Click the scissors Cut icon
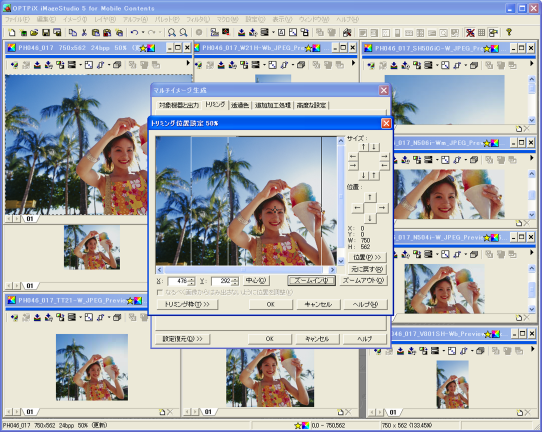542x432 pixels. click(84, 33)
